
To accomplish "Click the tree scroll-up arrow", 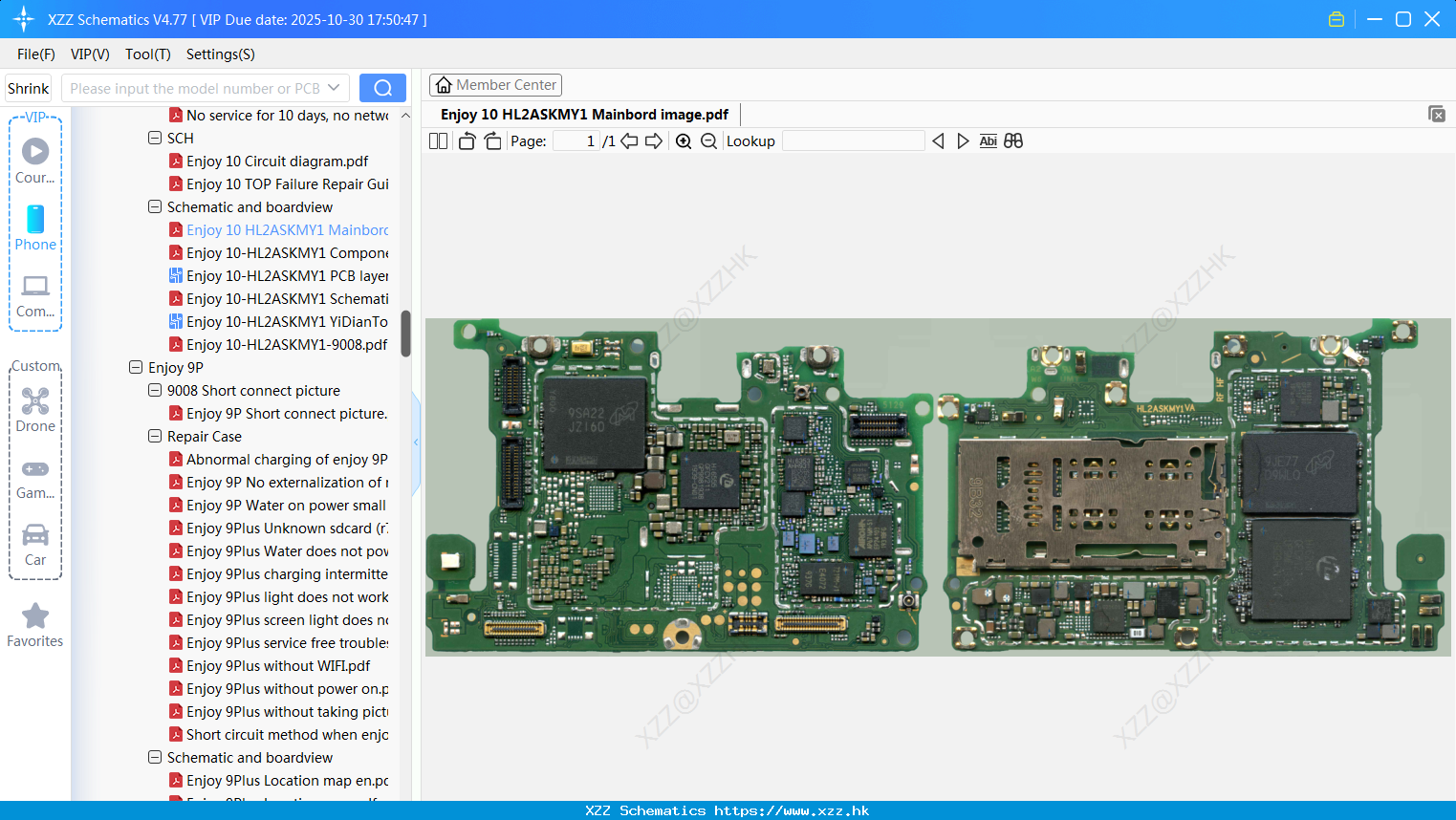I will coord(405,116).
